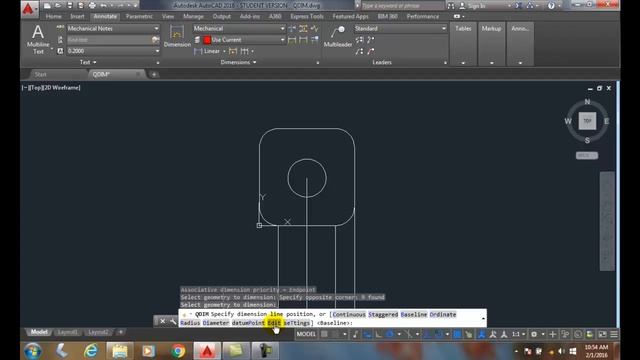This screenshot has width=640, height=360.
Task: Toggle lineweight display blue square in status bar
Action: click(x=457, y=334)
